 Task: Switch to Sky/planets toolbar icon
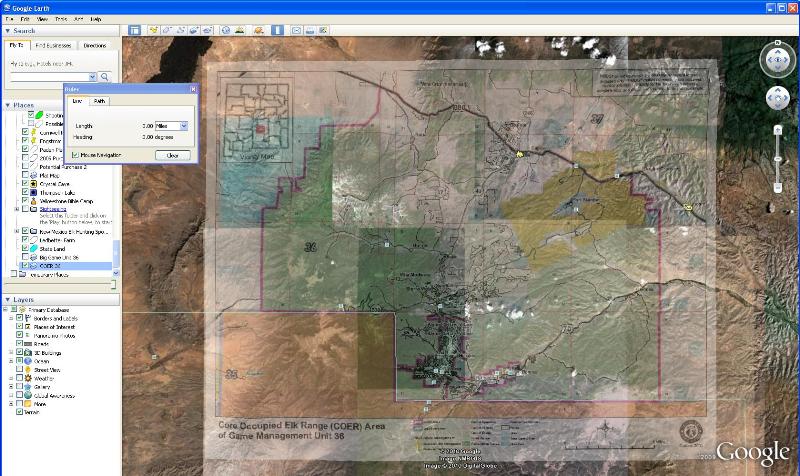tap(259, 31)
